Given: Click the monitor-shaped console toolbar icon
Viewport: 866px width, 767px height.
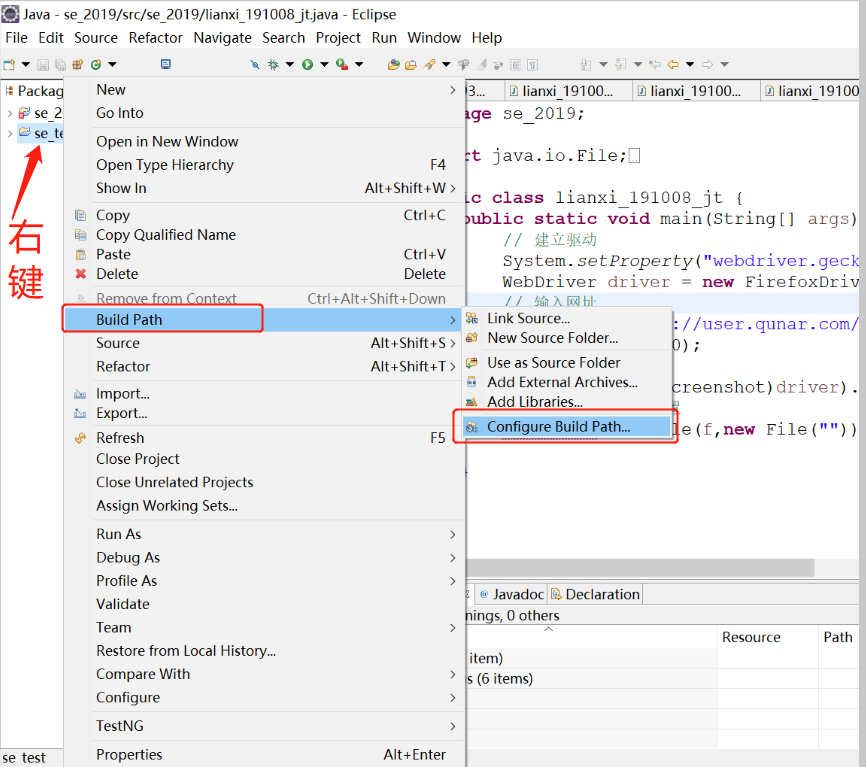Looking at the screenshot, I should pos(166,64).
